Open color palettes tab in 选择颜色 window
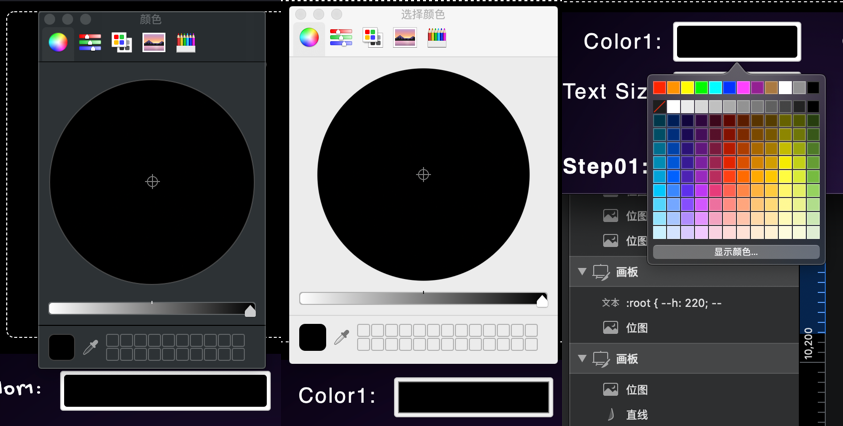 373,37
